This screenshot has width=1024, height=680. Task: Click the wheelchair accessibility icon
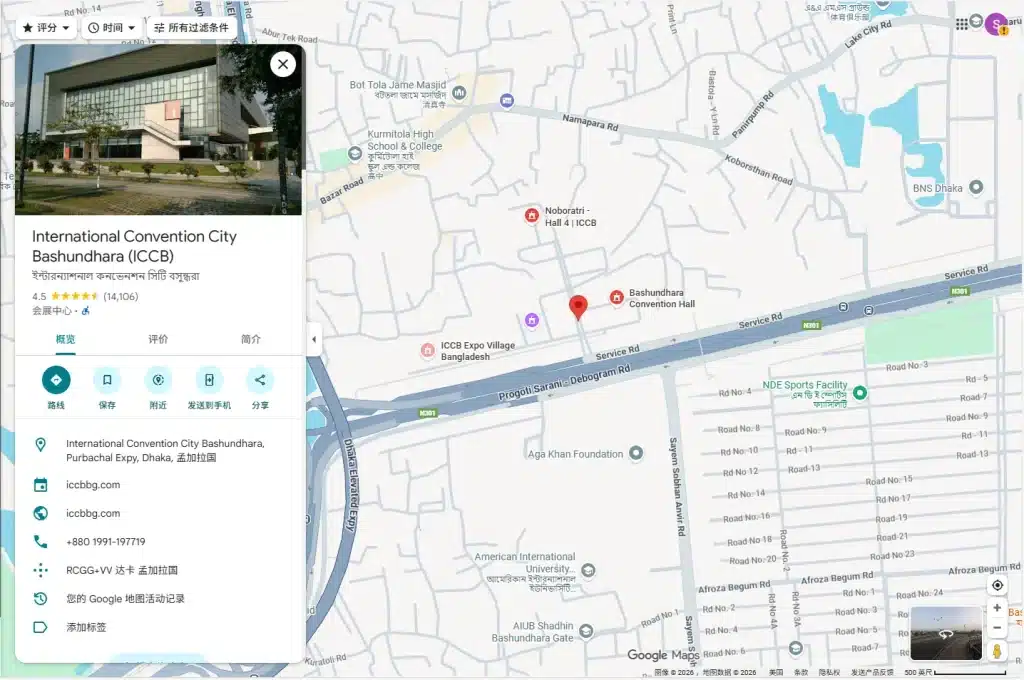pyautogui.click(x=86, y=311)
